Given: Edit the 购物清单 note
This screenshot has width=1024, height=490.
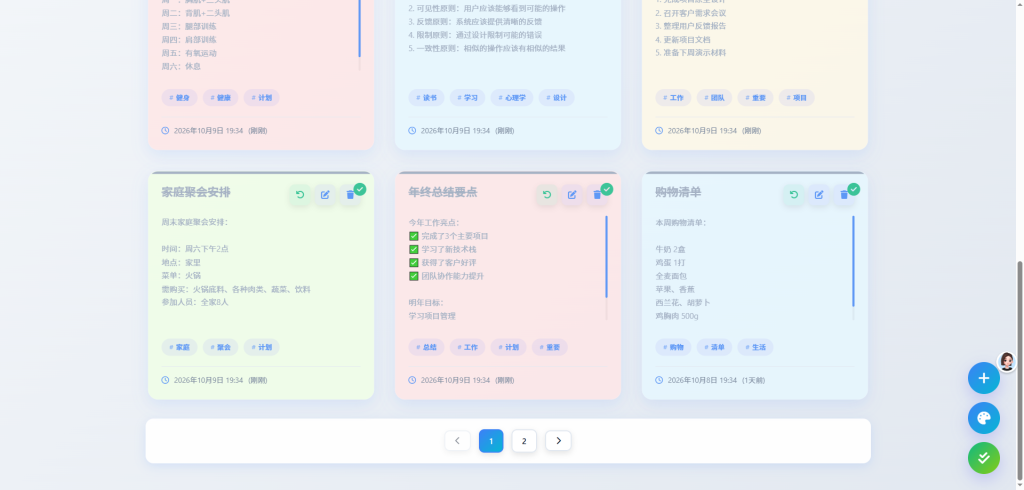Looking at the screenshot, I should [818, 195].
